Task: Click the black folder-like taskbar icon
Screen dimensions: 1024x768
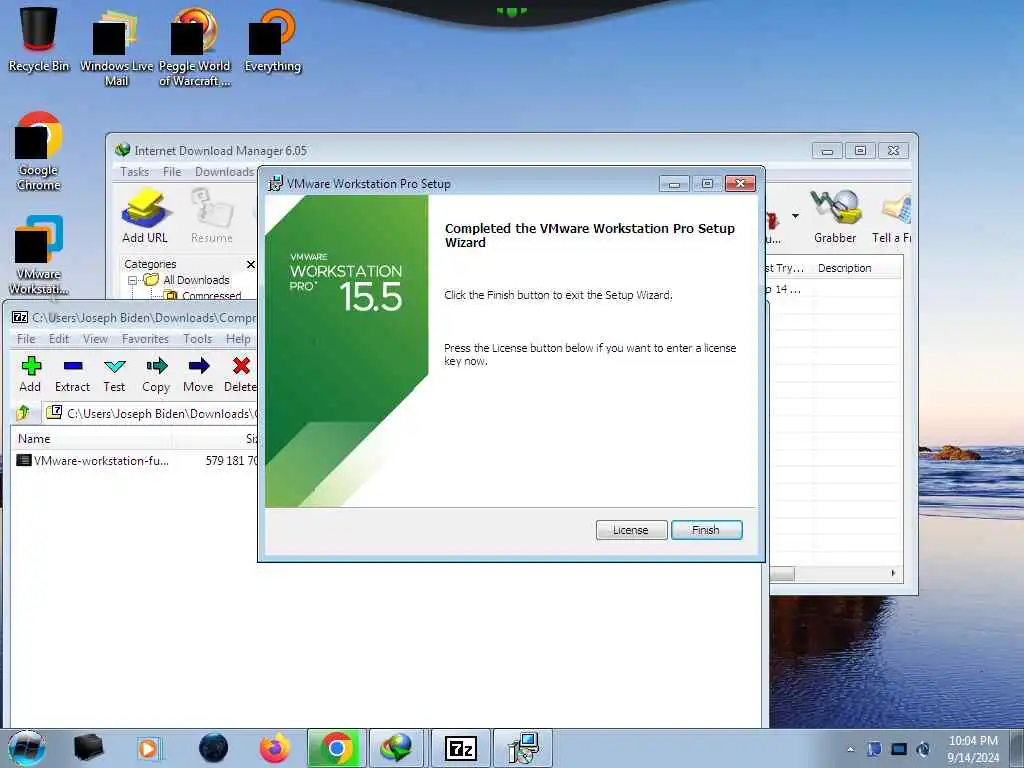Action: coord(88,748)
